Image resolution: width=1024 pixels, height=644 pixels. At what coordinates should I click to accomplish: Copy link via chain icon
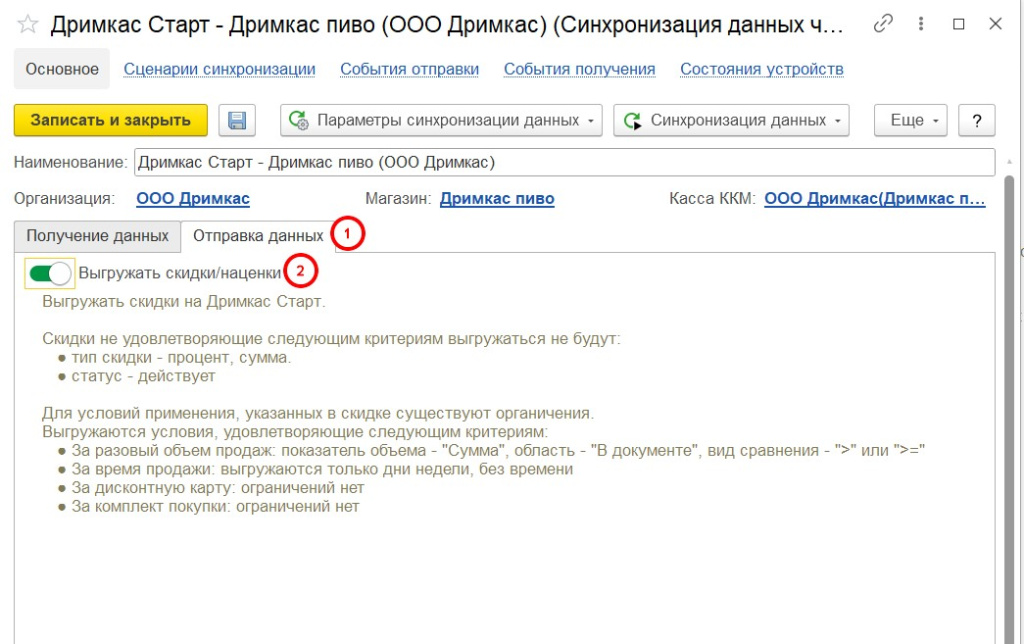coord(883,24)
